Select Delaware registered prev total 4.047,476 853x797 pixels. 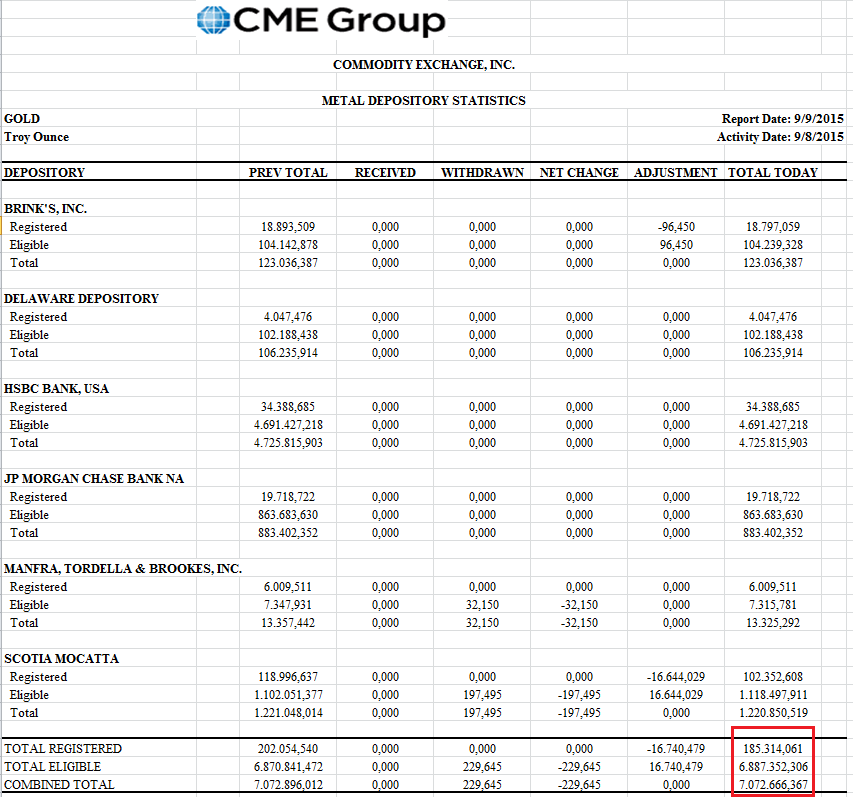[x=288, y=317]
